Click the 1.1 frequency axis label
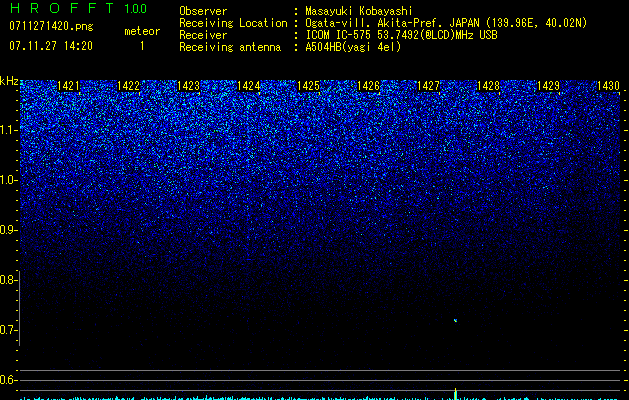629x400 pixels. pyautogui.click(x=8, y=130)
